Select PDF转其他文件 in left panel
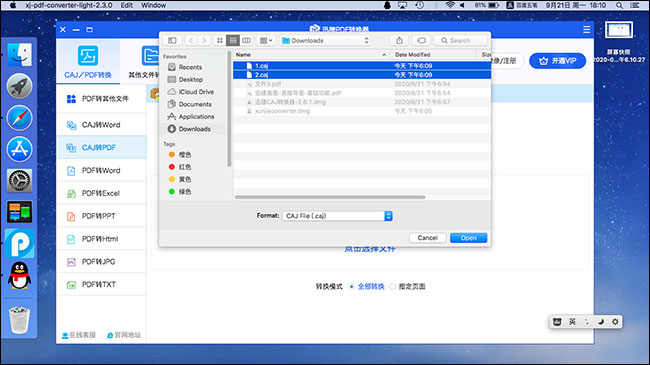The height and width of the screenshot is (365, 650). pos(101,99)
